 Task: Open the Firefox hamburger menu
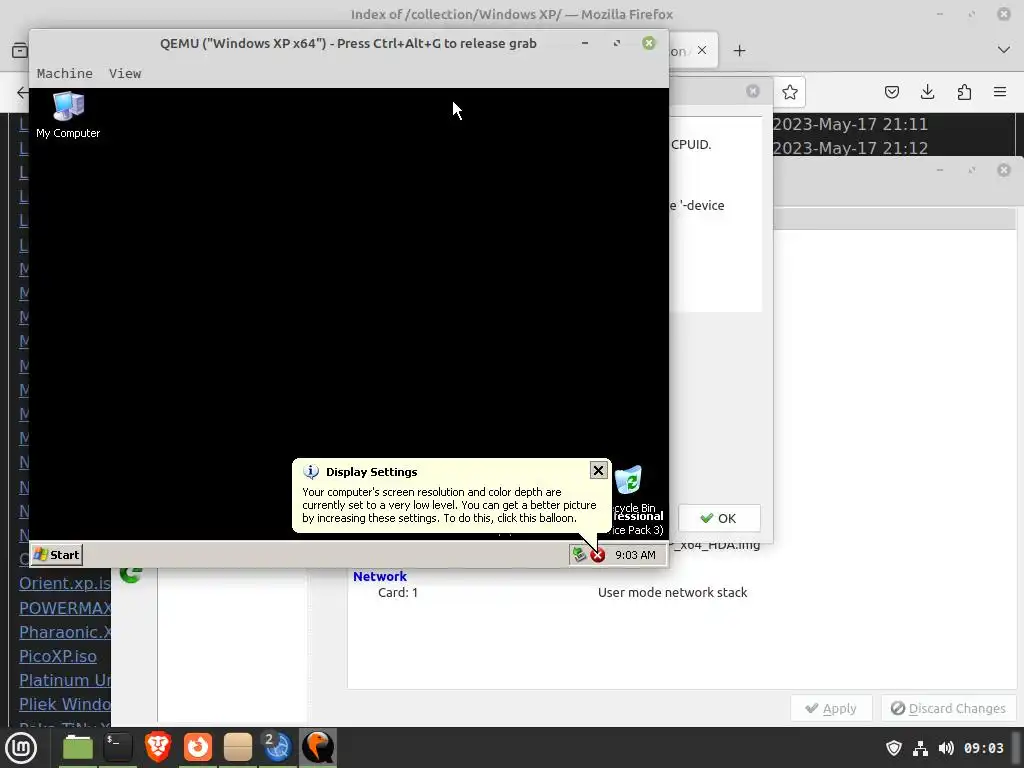point(1000,92)
